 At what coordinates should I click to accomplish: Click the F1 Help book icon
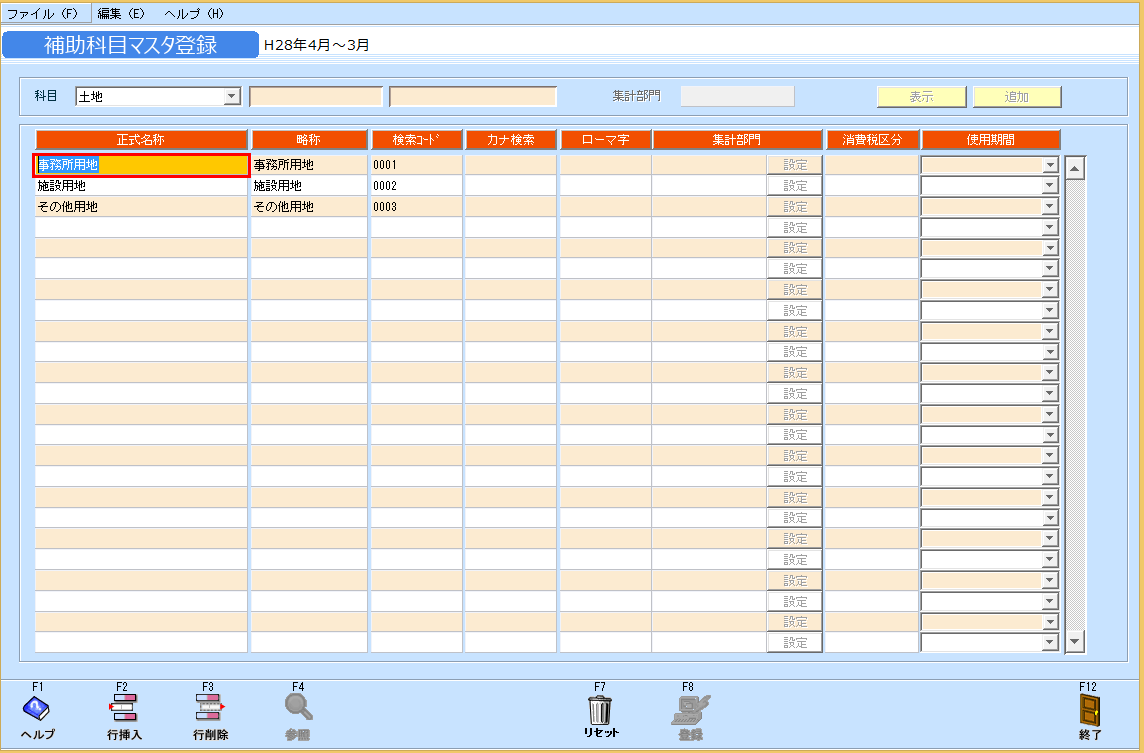tap(37, 709)
